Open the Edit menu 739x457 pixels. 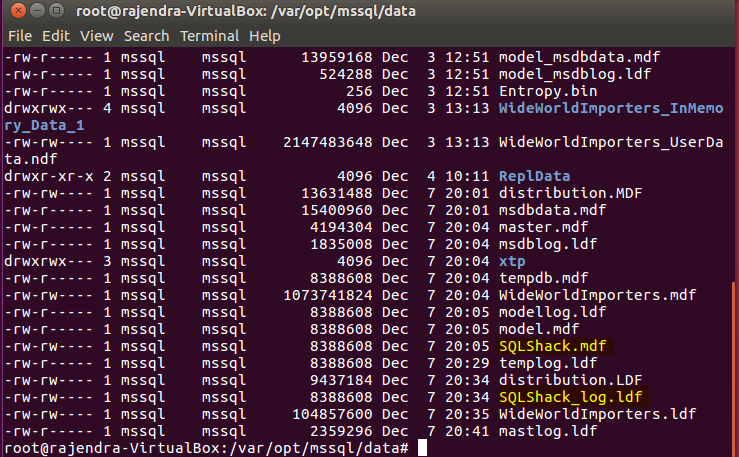click(x=56, y=36)
